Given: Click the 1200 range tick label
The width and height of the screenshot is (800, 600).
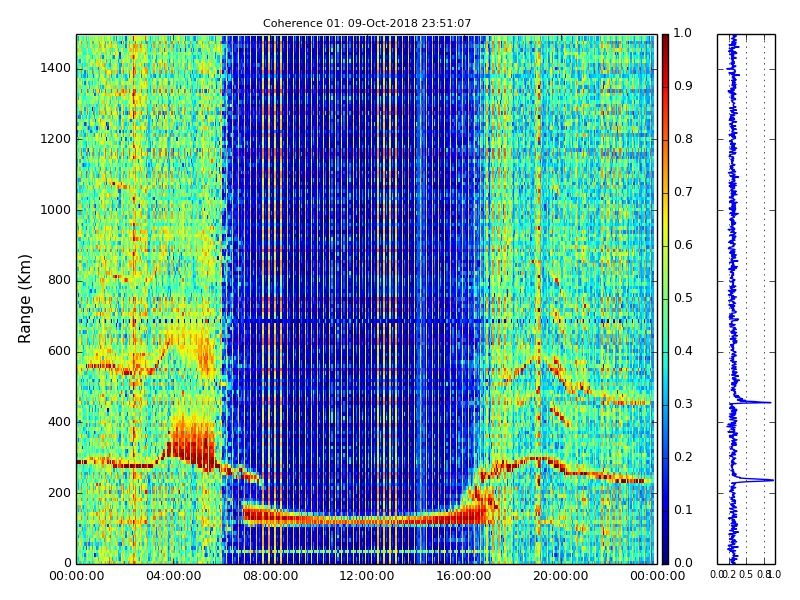Looking at the screenshot, I should [x=55, y=139].
